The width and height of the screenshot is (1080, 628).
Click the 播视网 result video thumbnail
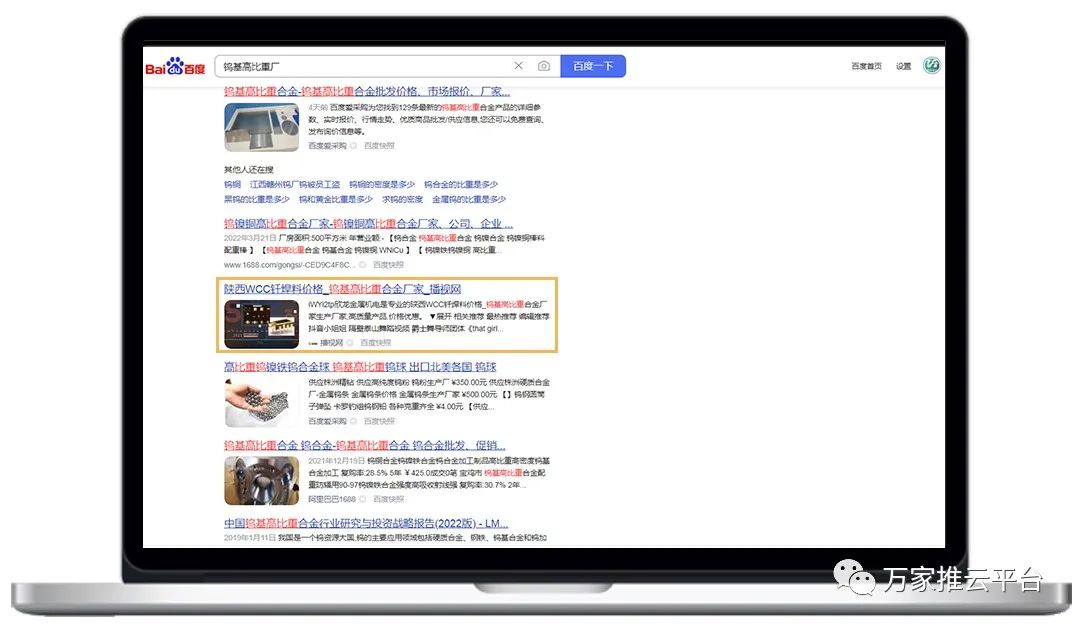[x=261, y=322]
